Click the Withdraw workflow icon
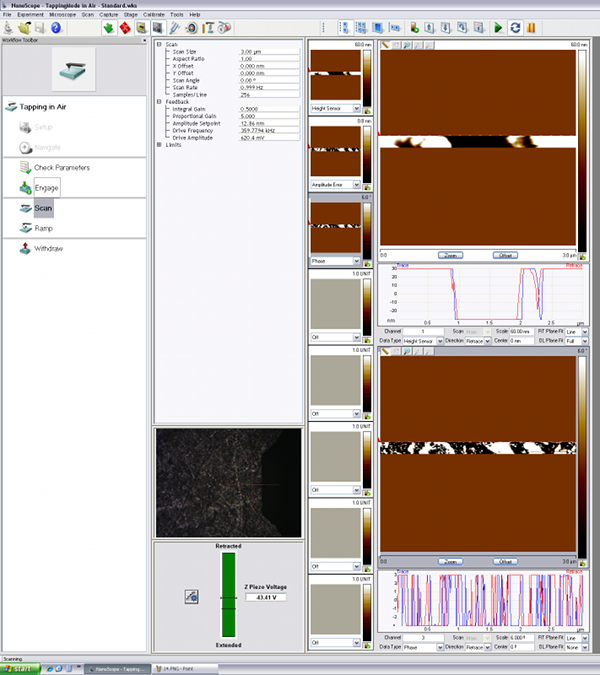The width and height of the screenshot is (600, 675). (x=25, y=248)
